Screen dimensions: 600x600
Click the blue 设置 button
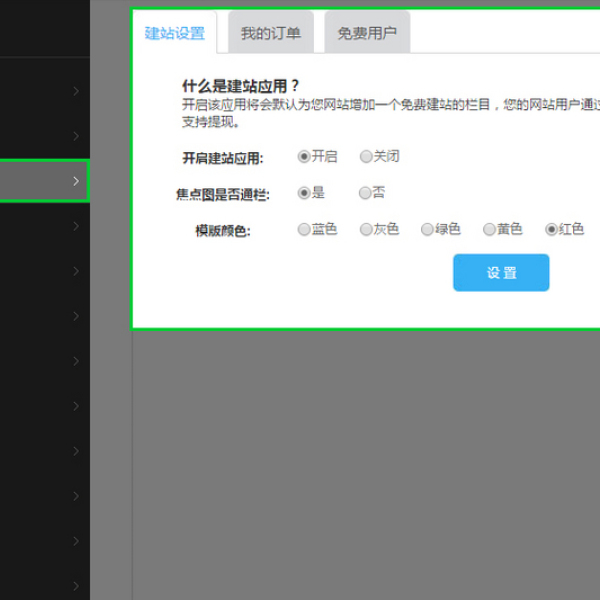(501, 273)
